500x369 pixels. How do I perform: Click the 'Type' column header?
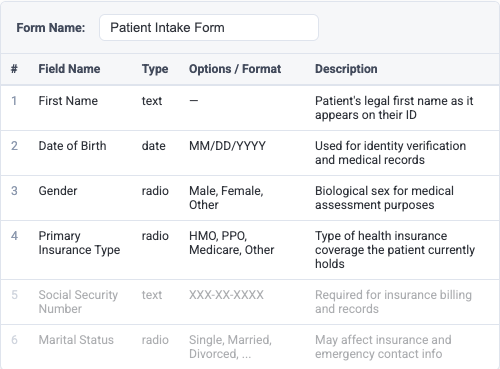[155, 69]
